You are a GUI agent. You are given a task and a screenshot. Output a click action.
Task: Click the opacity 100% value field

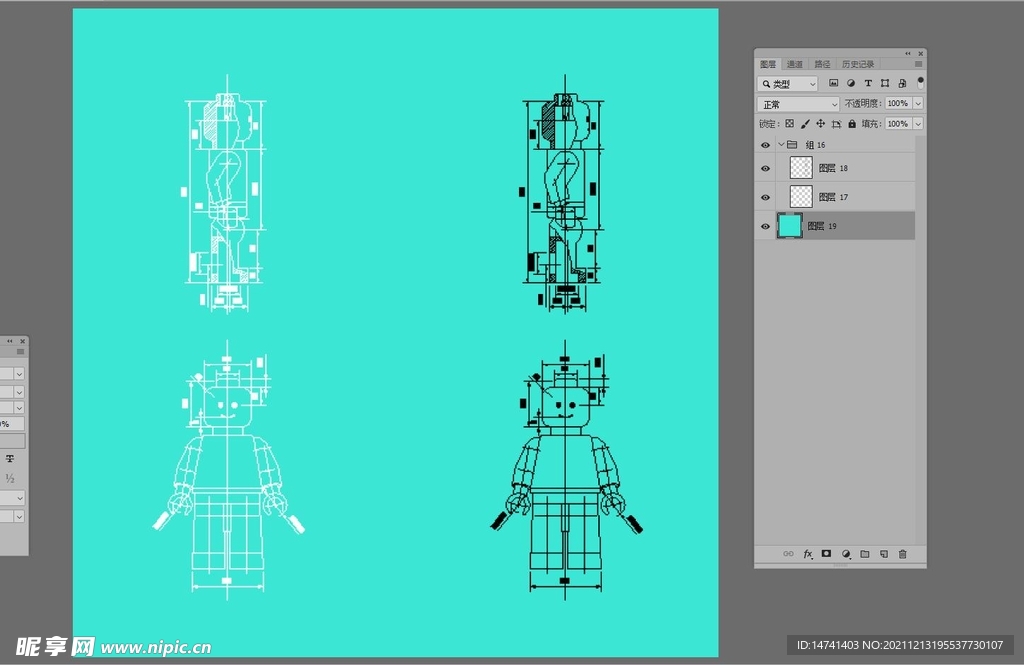click(898, 103)
